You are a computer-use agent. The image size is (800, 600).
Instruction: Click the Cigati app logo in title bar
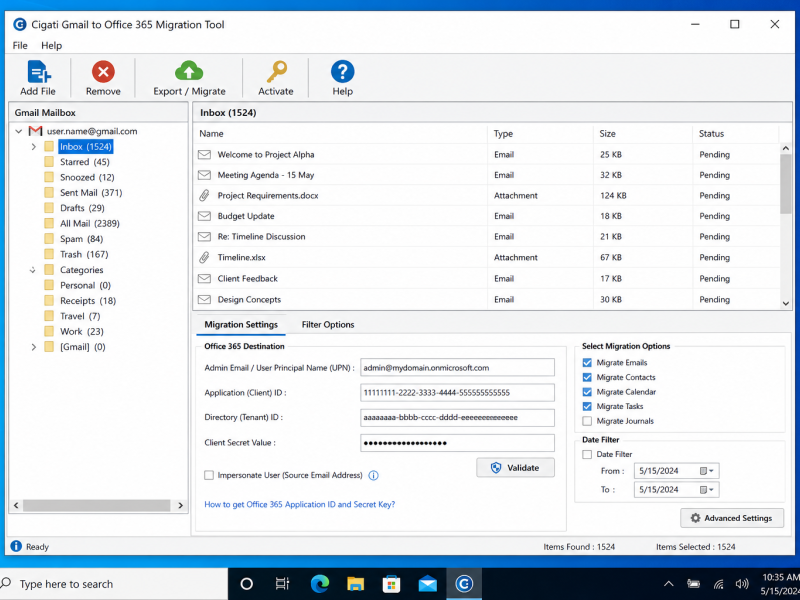(19, 24)
